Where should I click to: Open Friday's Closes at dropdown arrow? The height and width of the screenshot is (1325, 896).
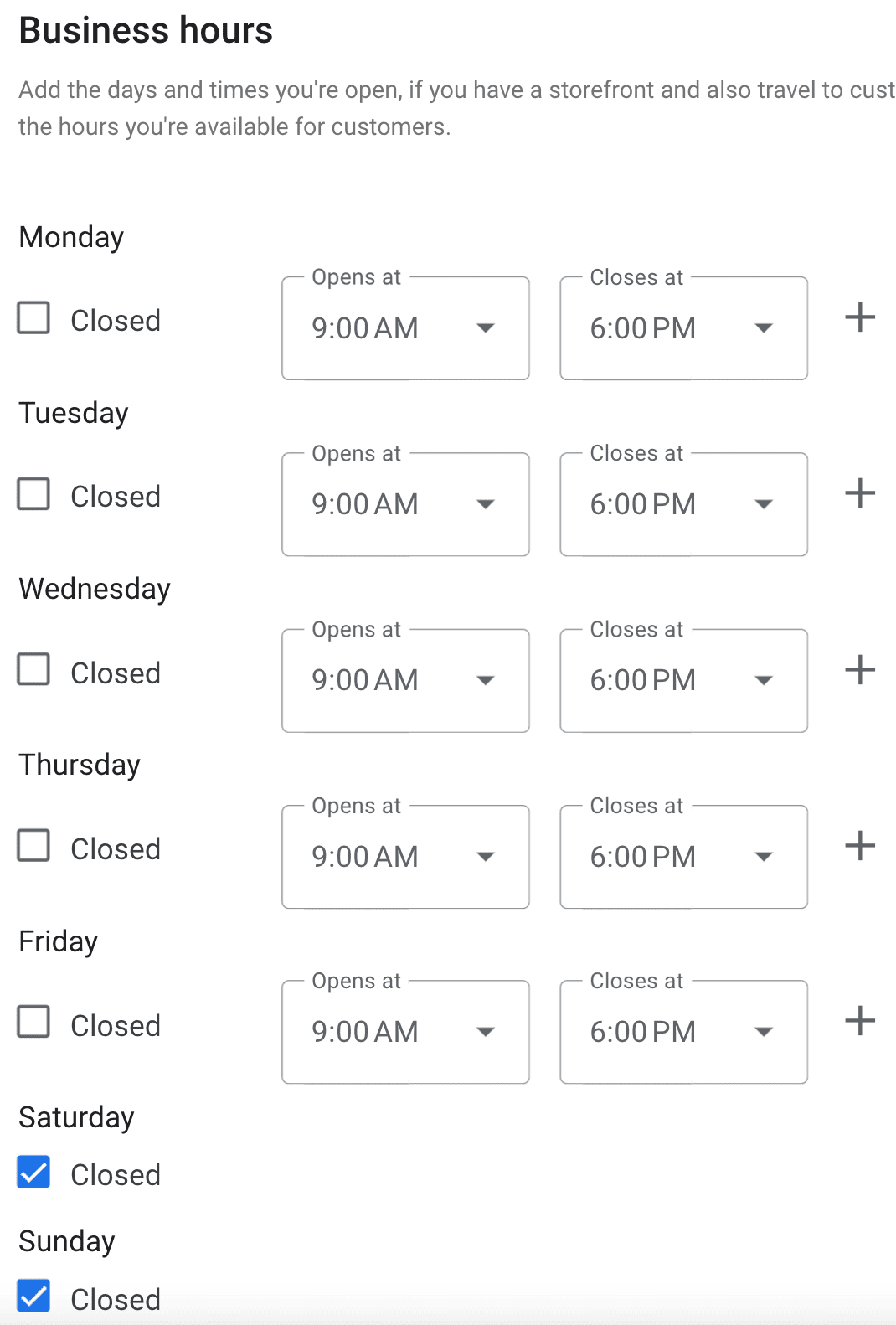[765, 1033]
